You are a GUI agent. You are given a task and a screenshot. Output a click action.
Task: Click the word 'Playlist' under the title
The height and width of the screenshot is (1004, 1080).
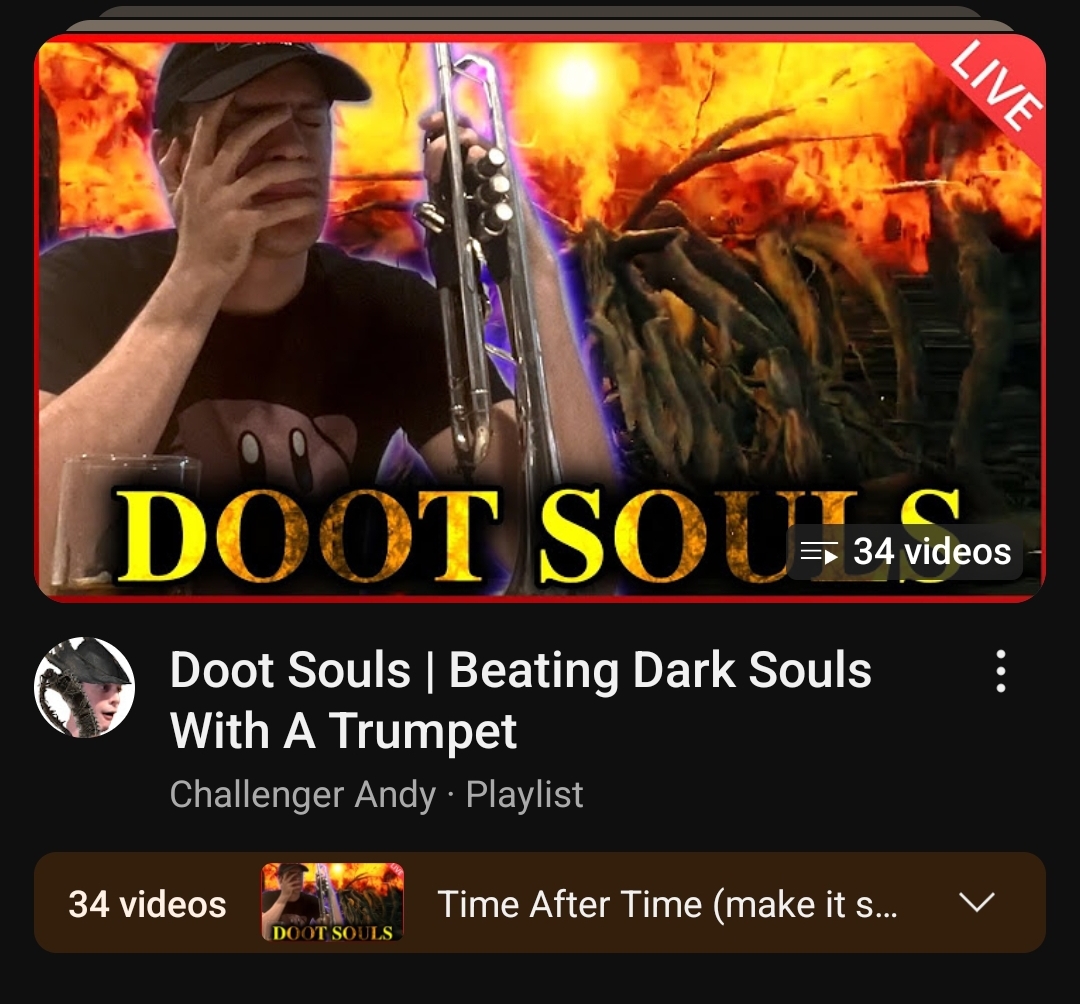pos(525,795)
